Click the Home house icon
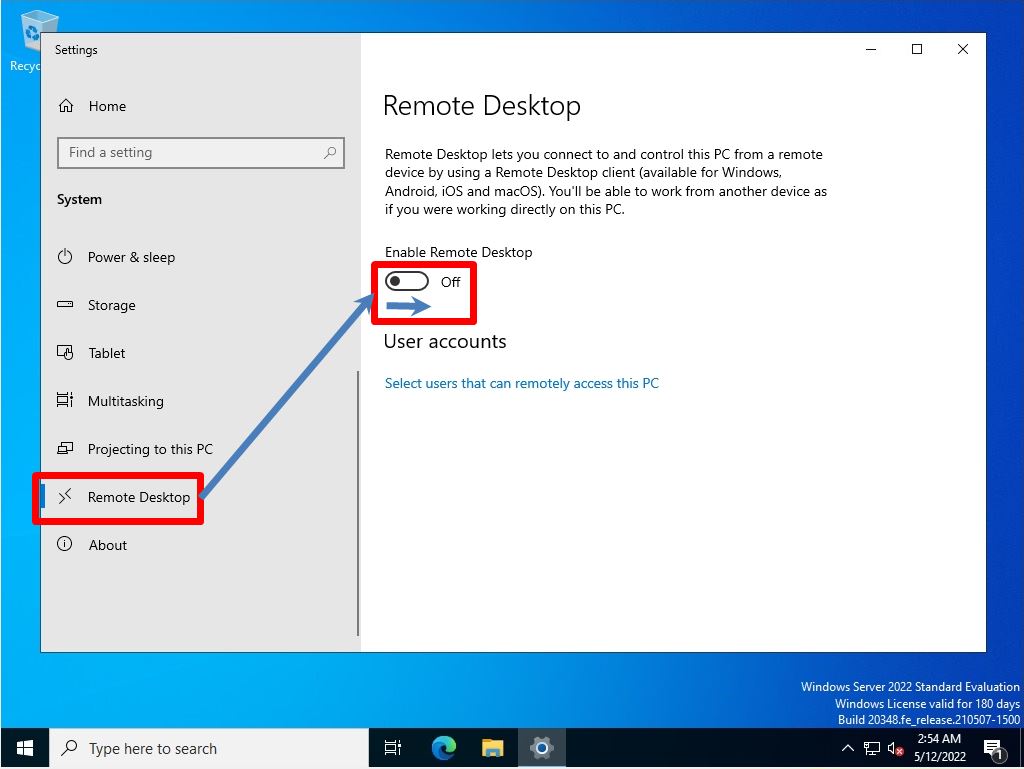This screenshot has width=1024, height=769. 66,106
